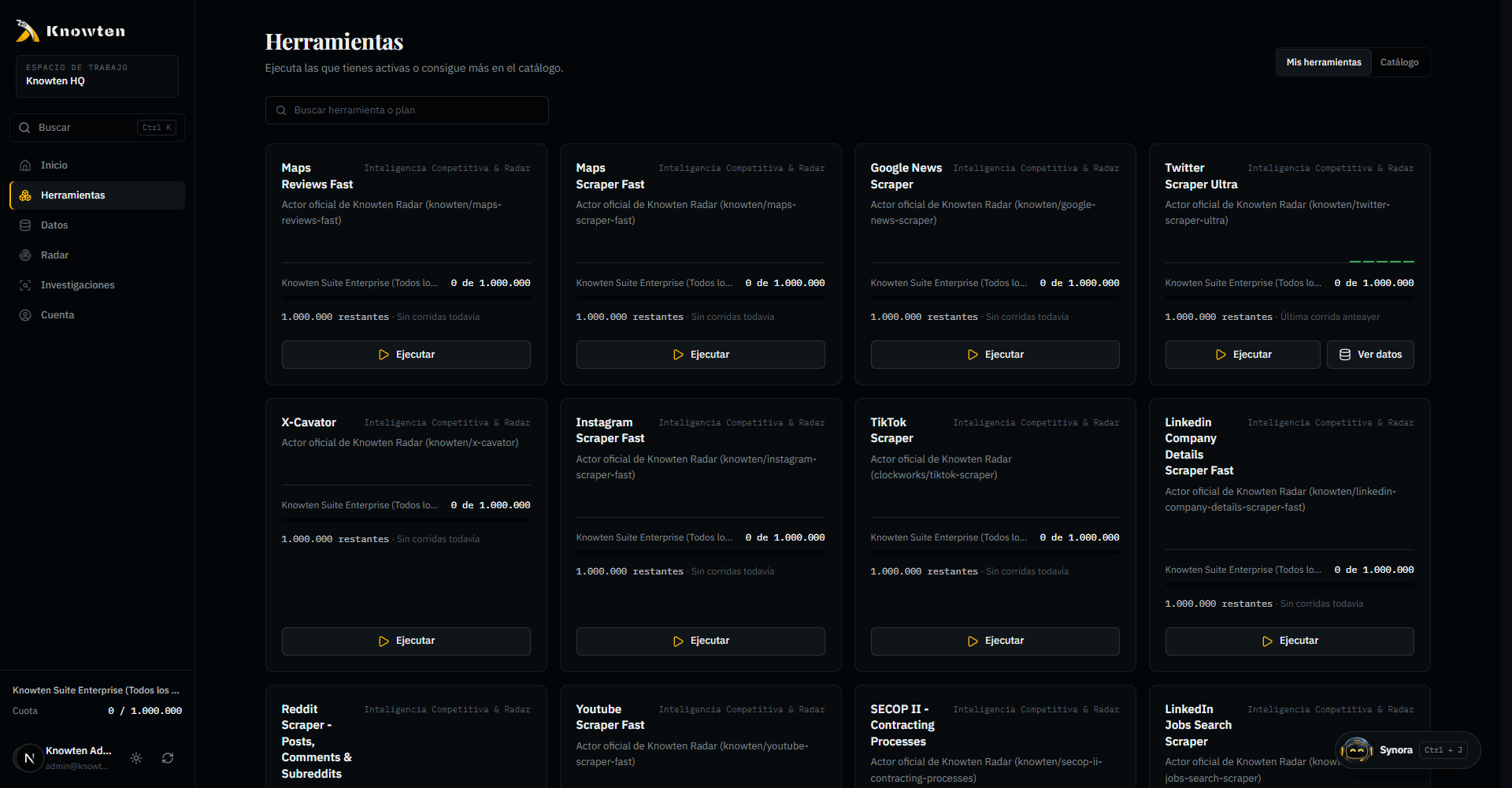Toggle the theme sun icon
1512x788 pixels.
(136, 758)
